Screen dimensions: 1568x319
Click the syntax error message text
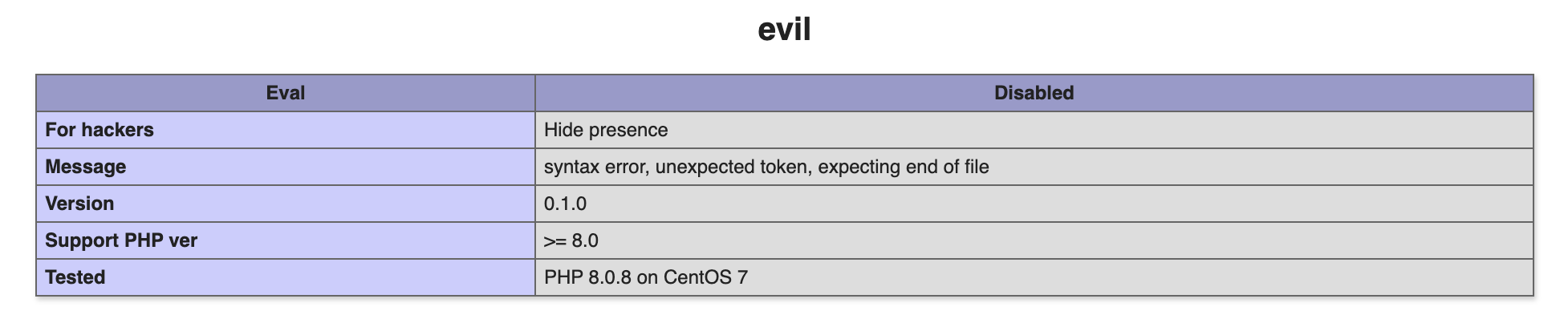[x=766, y=167]
